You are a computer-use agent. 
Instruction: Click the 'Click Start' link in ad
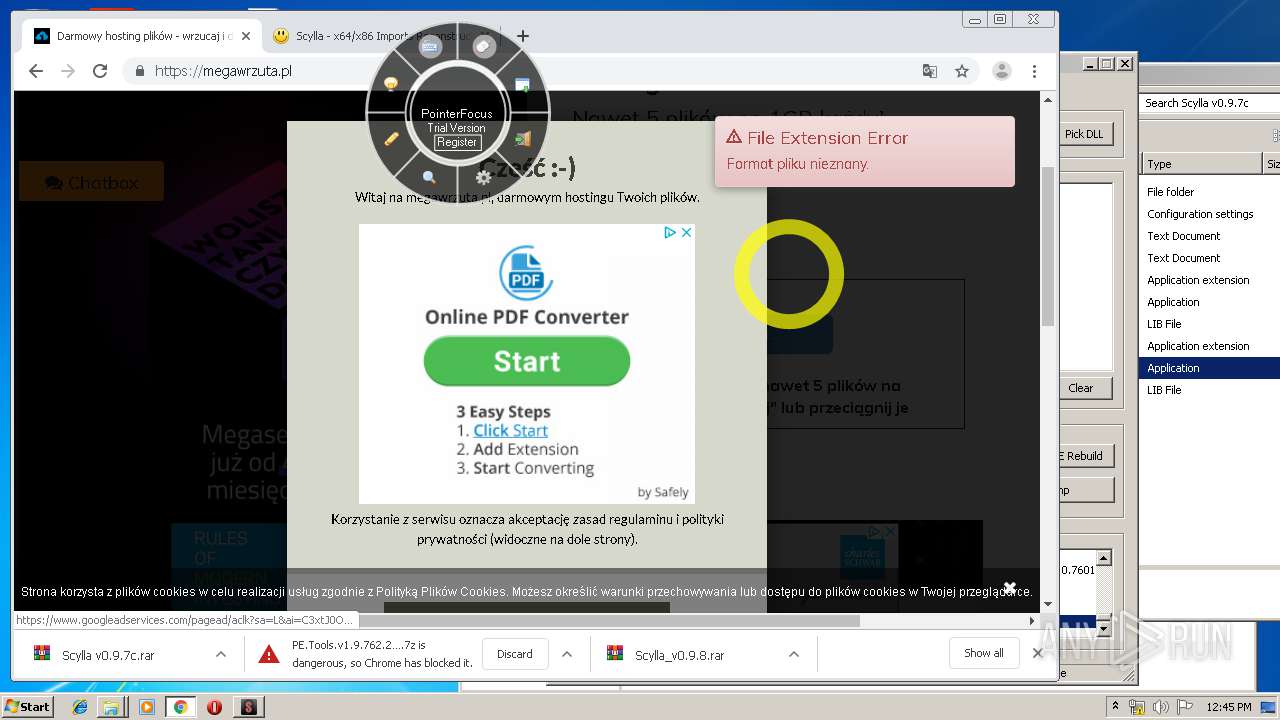510,430
